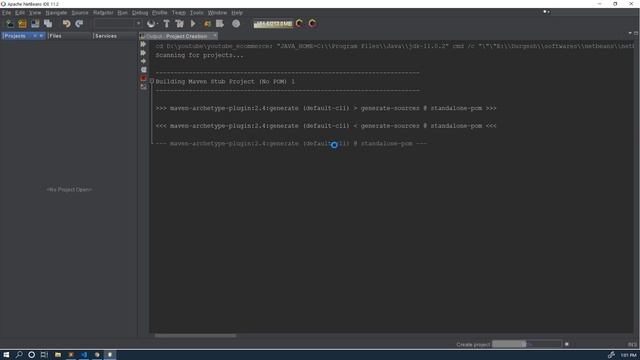Image resolution: width=640 pixels, height=360 pixels.
Task: Stop the build with red stop icon
Action: click(x=143, y=78)
